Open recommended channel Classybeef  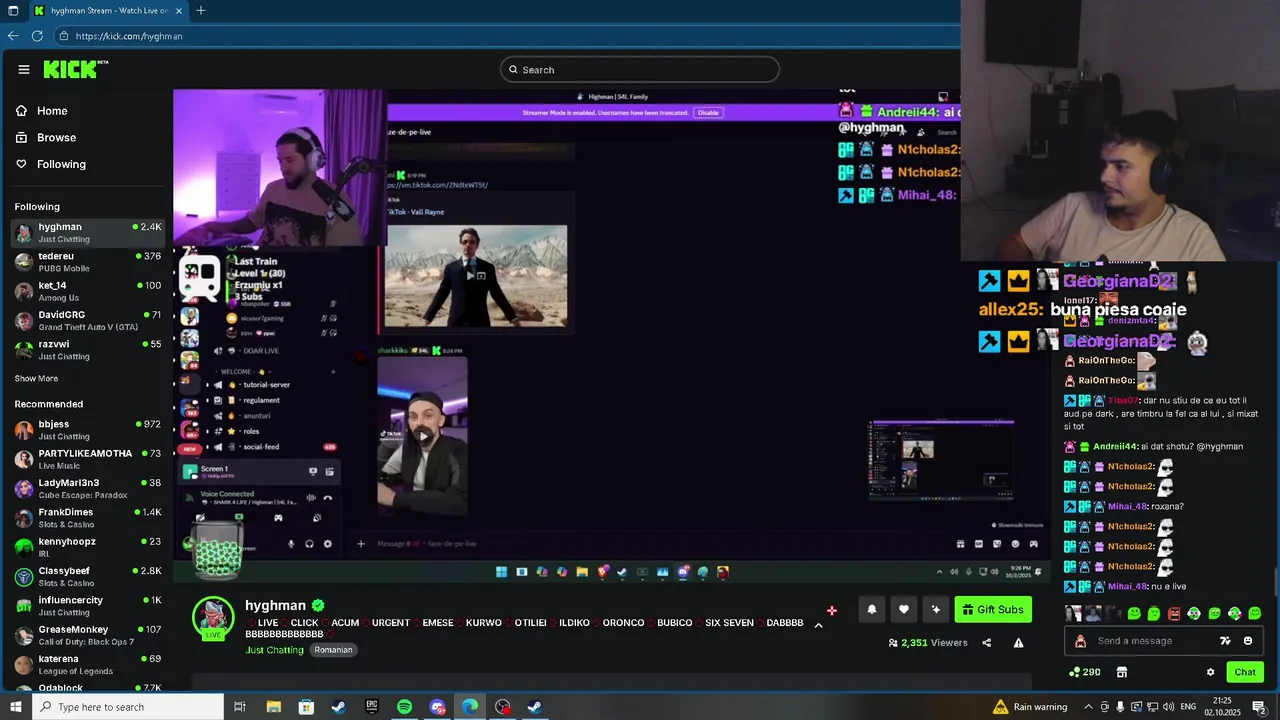tap(87, 576)
